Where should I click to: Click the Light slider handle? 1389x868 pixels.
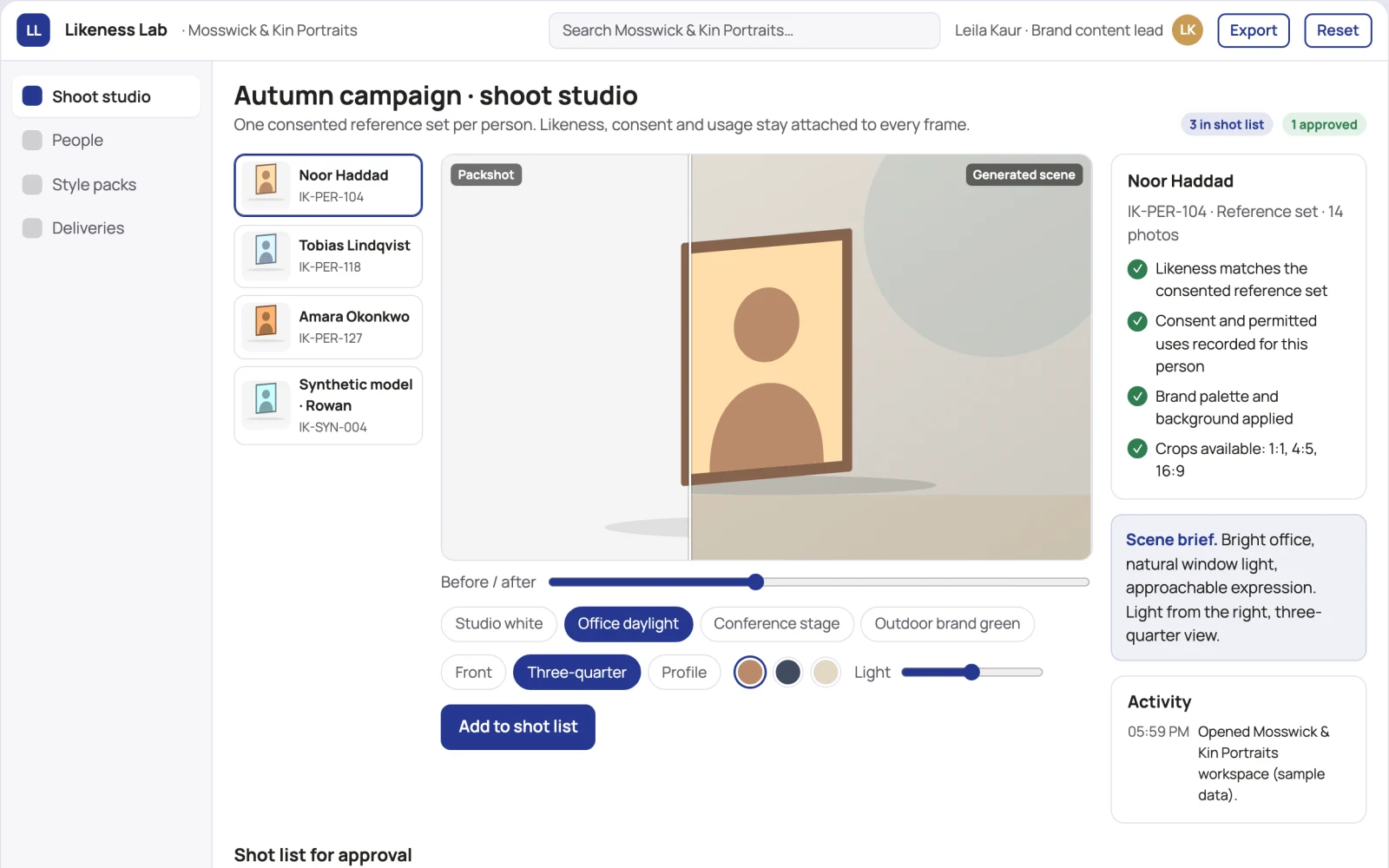click(x=972, y=672)
